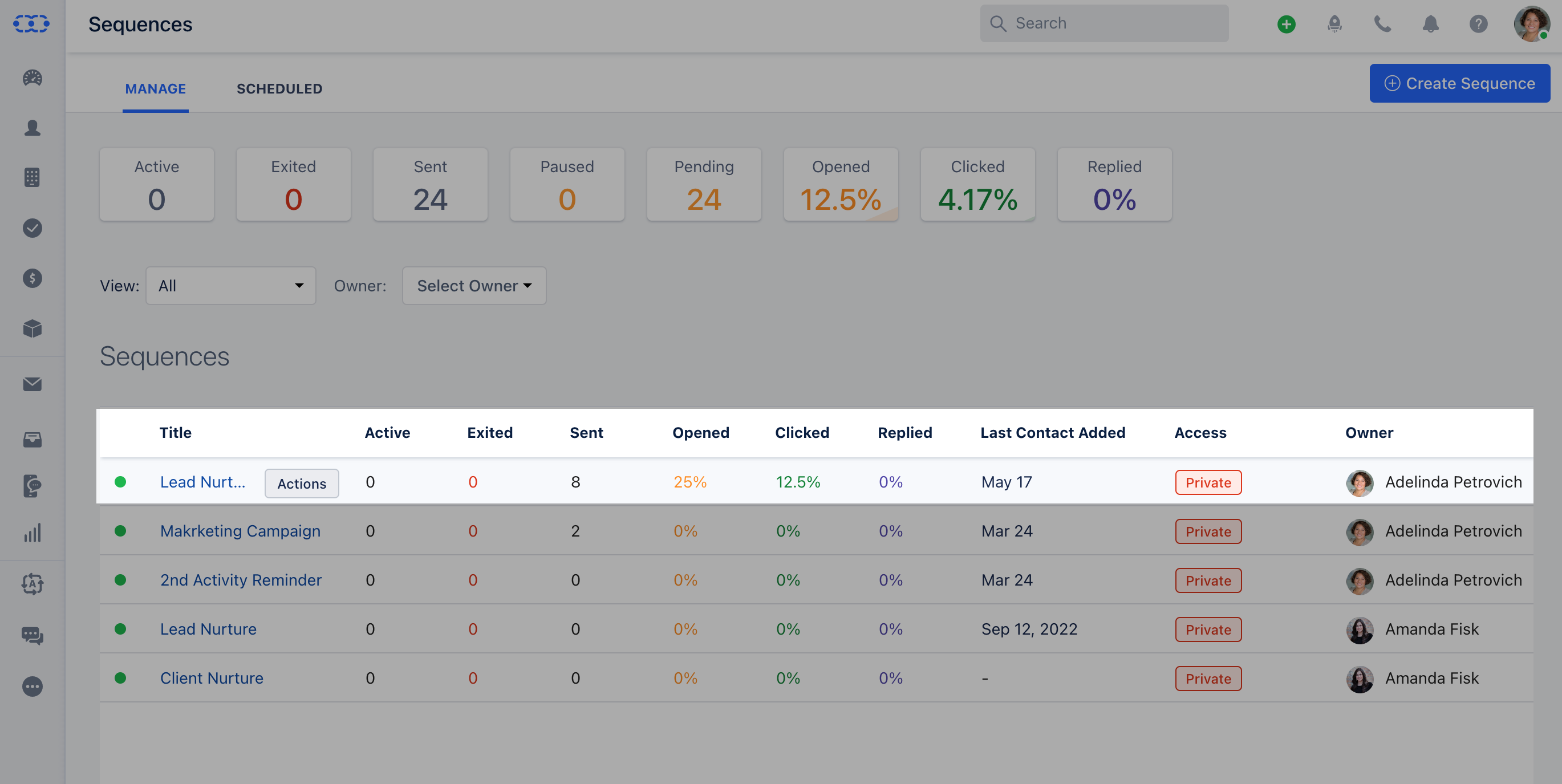Switch to the Scheduled tab

279,88
